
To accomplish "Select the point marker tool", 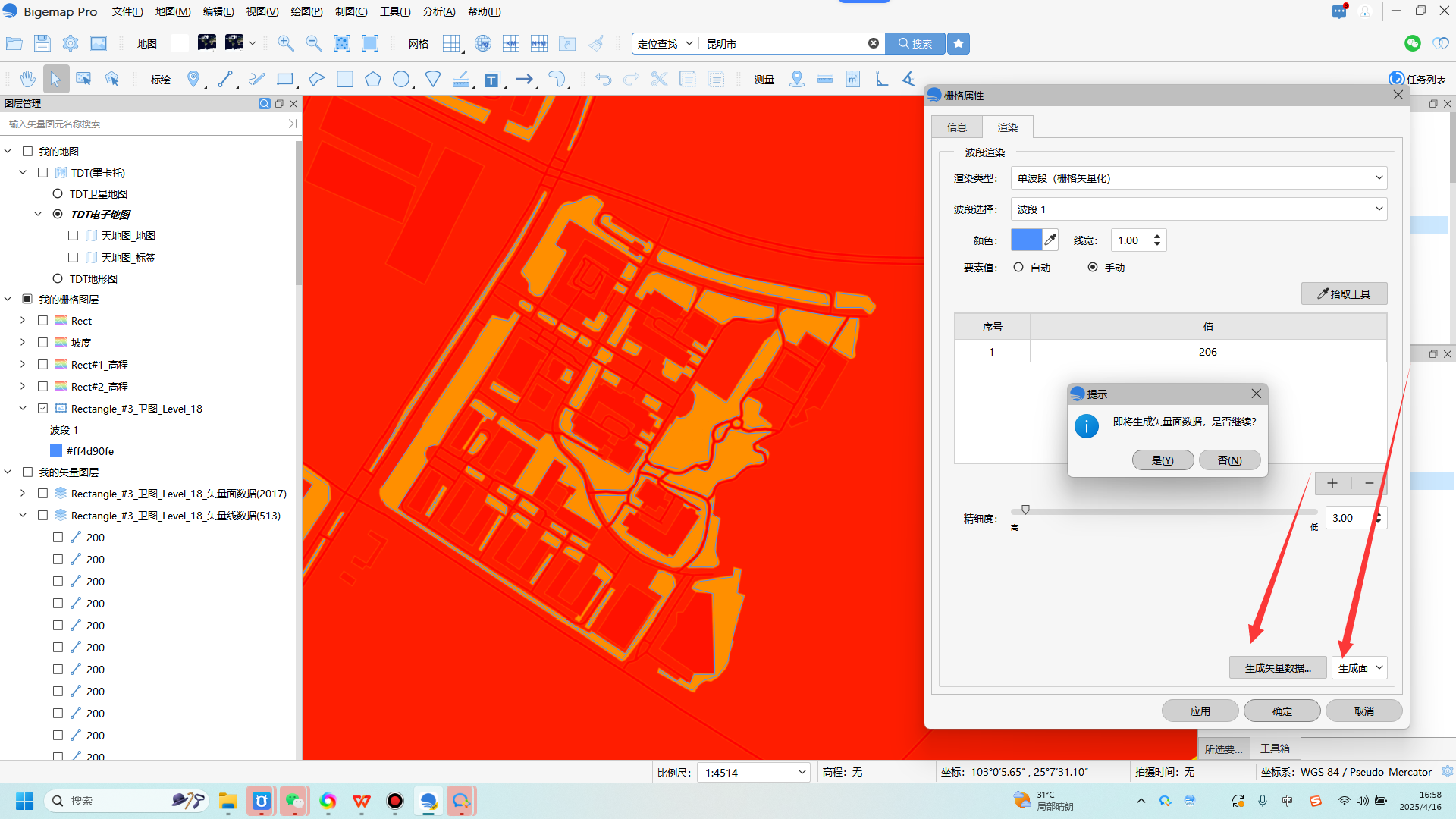I will 193,79.
